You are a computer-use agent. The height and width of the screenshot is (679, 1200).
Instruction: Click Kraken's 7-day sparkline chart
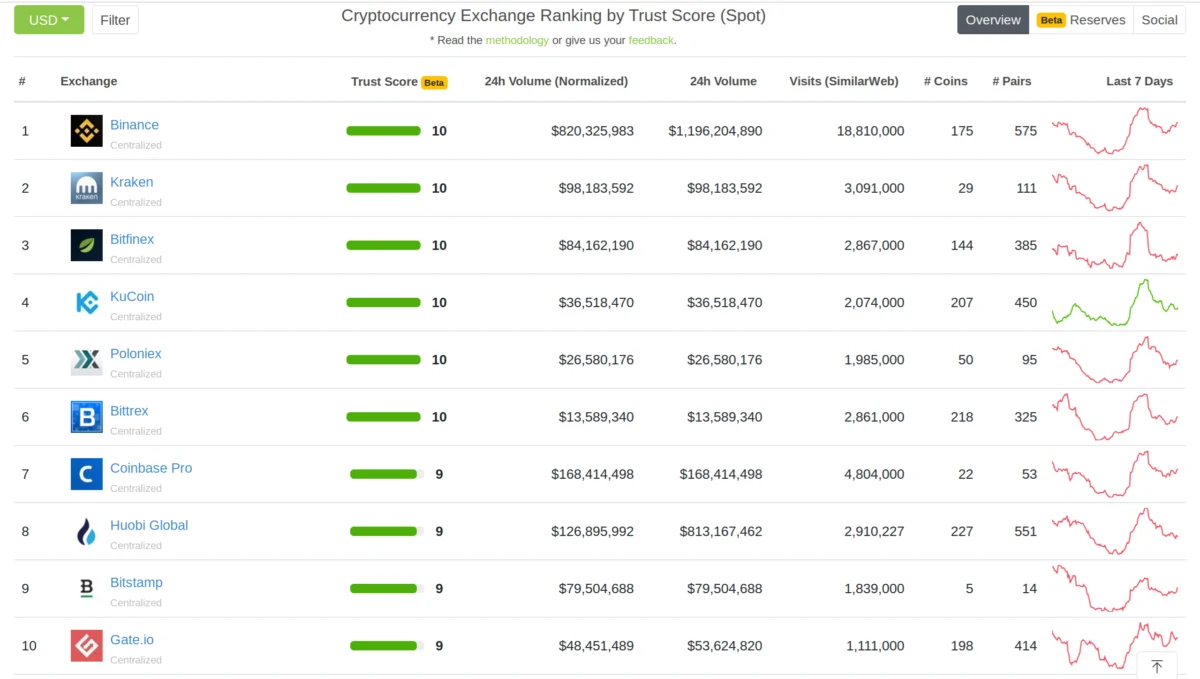[1115, 188]
